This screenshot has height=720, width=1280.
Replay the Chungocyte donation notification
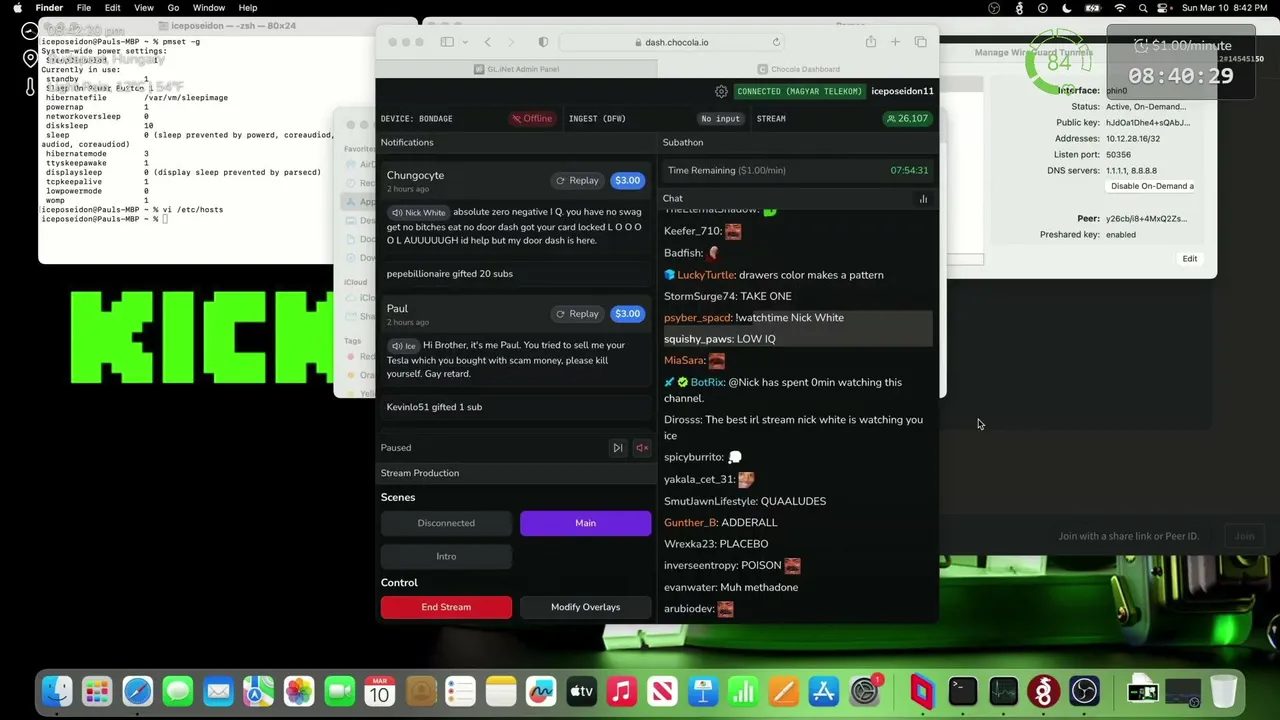point(577,181)
